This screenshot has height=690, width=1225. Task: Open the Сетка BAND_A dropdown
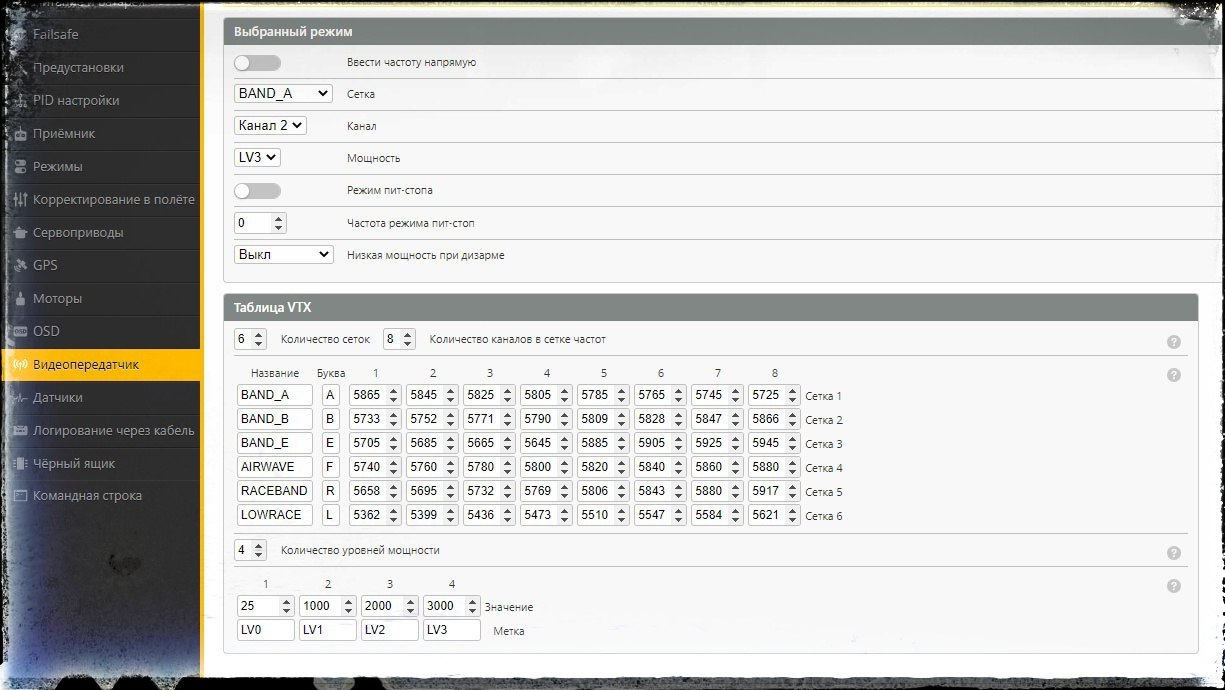(283, 93)
